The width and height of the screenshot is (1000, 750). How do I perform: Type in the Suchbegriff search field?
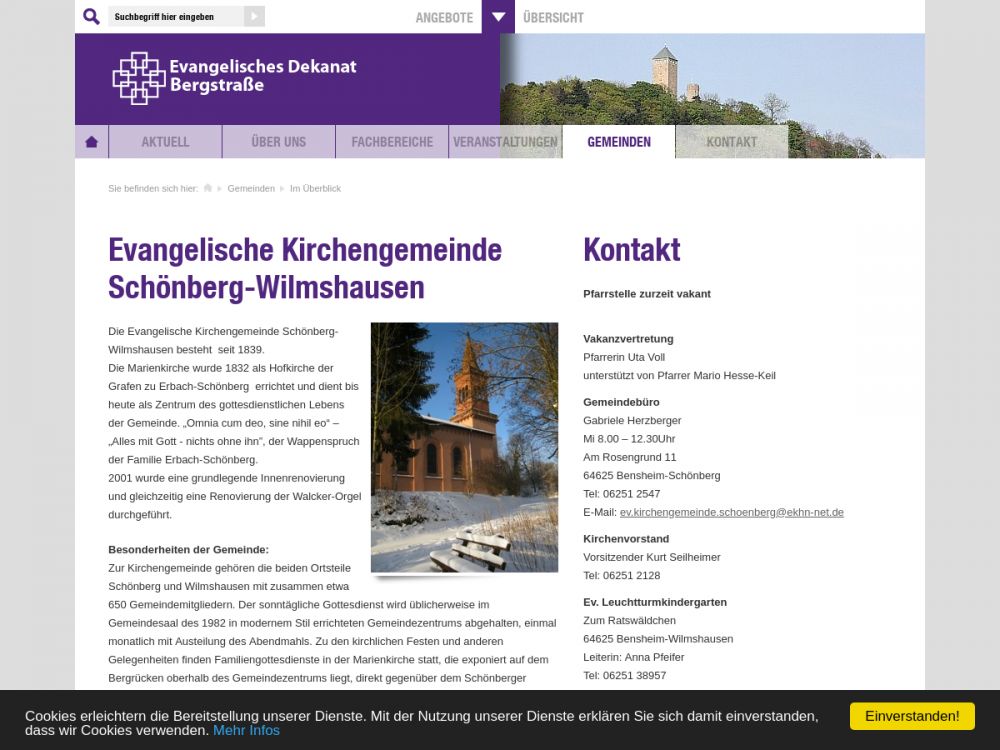(x=176, y=17)
